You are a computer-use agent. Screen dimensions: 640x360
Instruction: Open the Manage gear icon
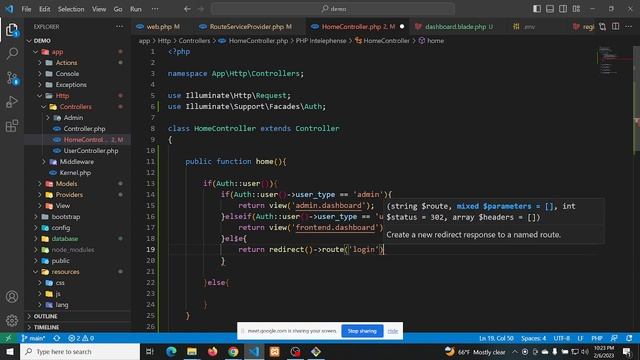[12, 320]
